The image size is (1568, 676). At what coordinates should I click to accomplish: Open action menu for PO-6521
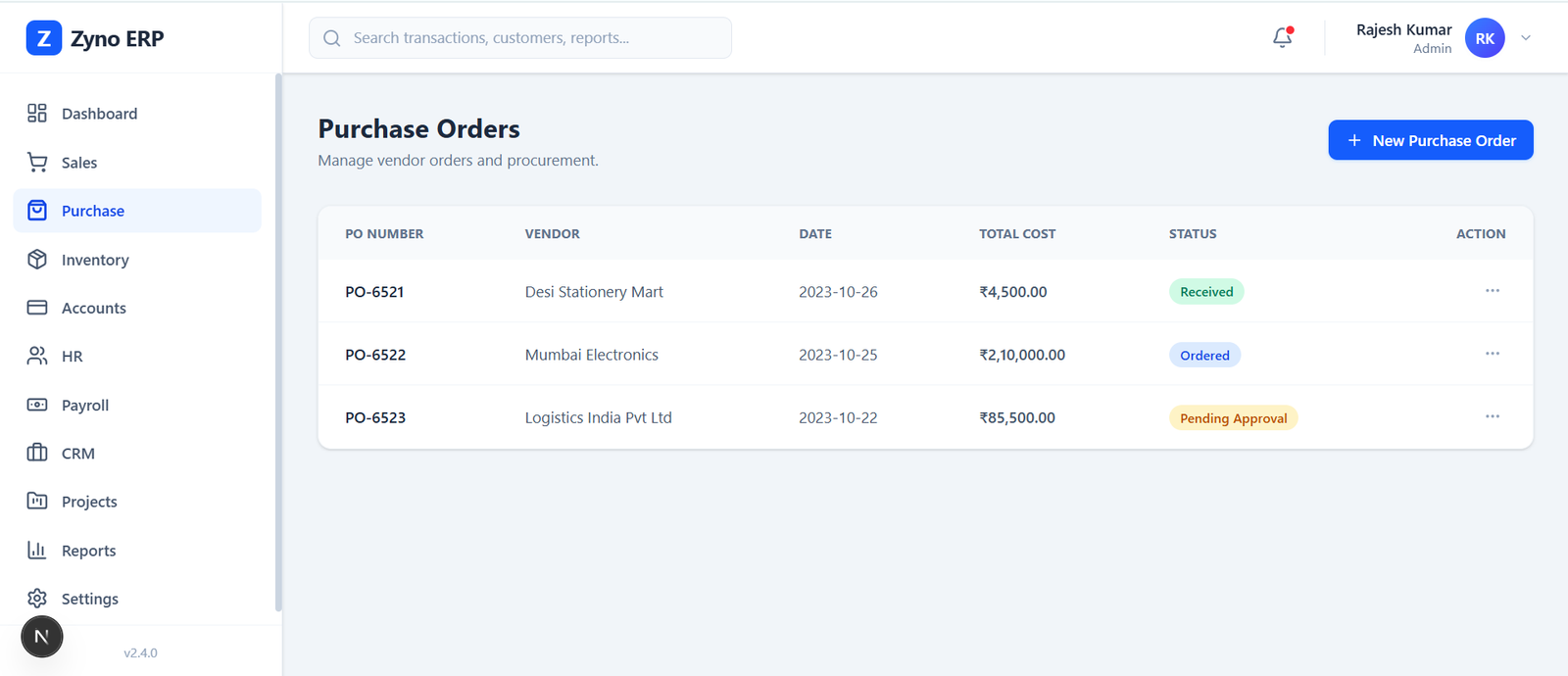point(1492,291)
